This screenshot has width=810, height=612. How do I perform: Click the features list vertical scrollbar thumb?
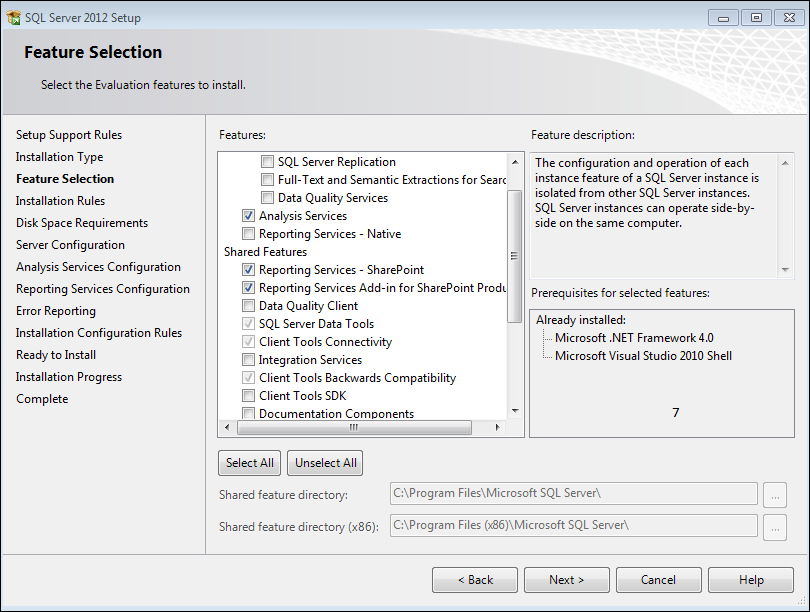click(x=515, y=256)
